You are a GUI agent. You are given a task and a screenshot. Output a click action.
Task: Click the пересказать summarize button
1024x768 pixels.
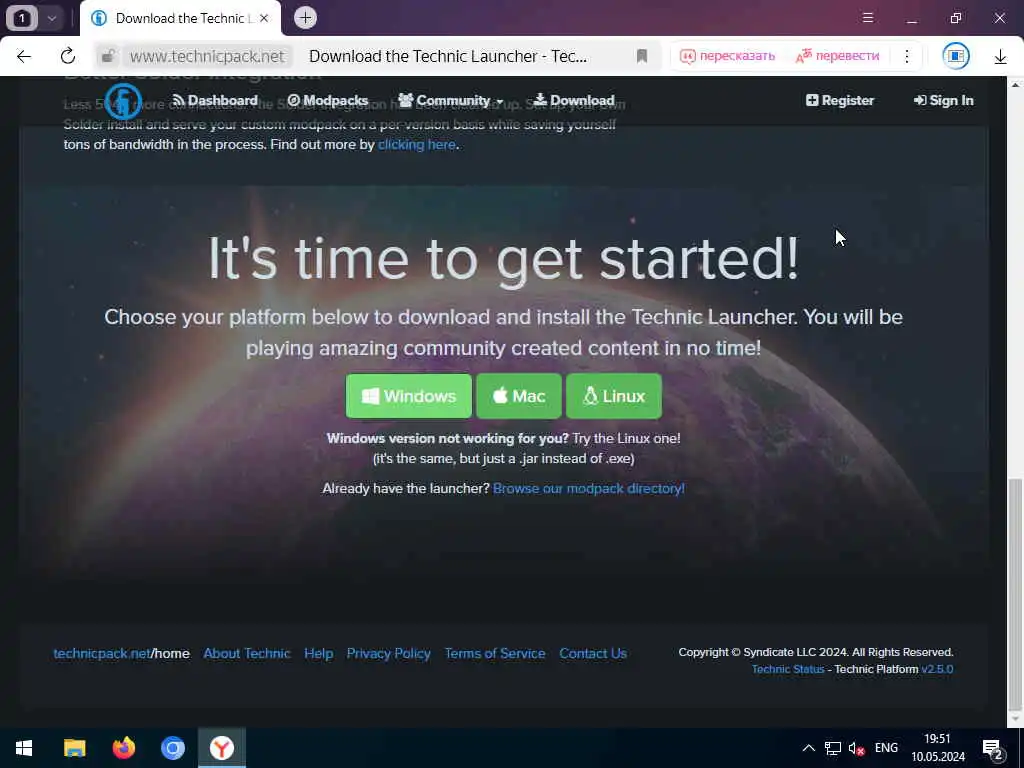[728, 56]
